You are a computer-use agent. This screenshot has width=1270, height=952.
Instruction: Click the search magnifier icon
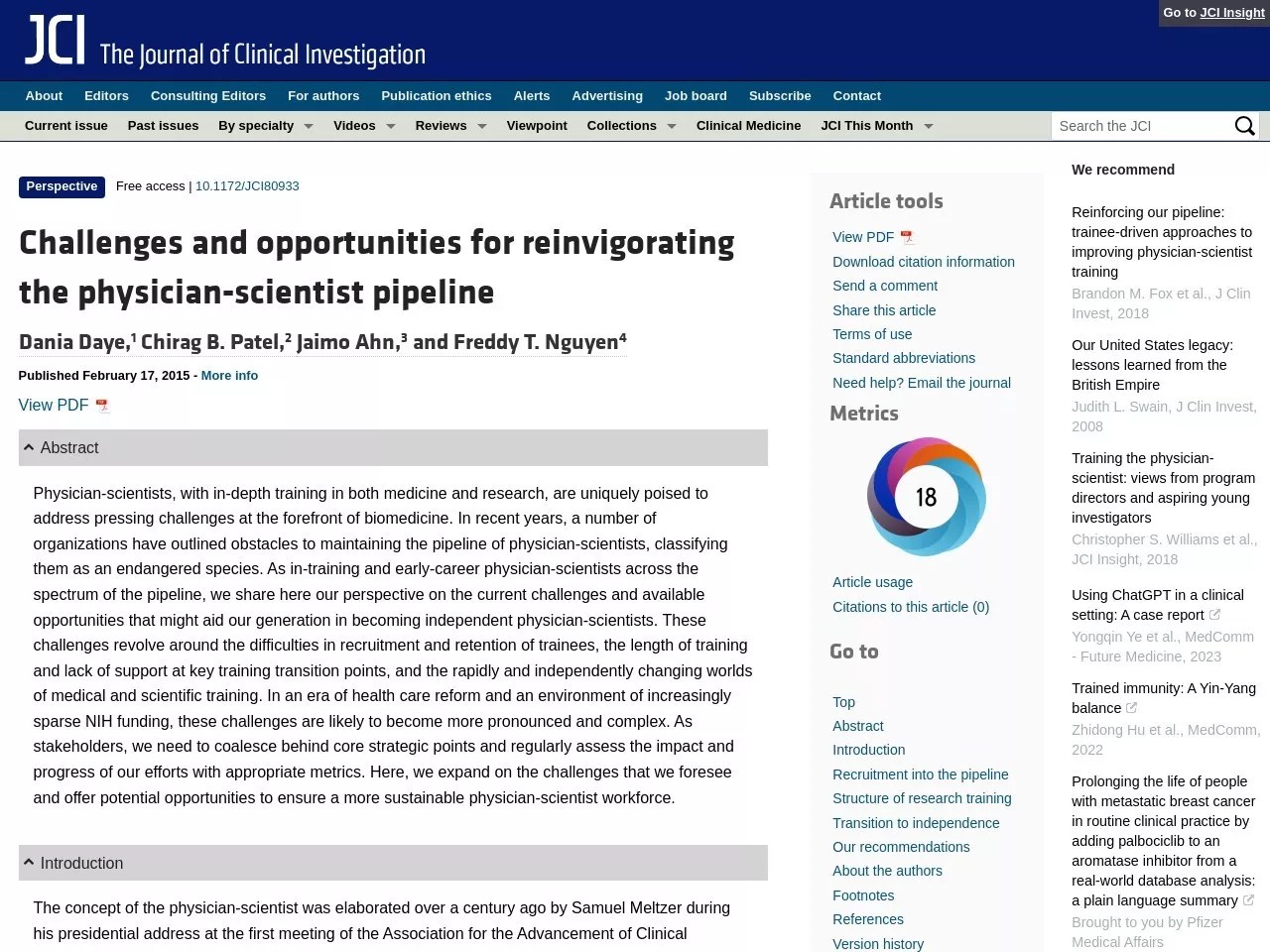[1244, 126]
